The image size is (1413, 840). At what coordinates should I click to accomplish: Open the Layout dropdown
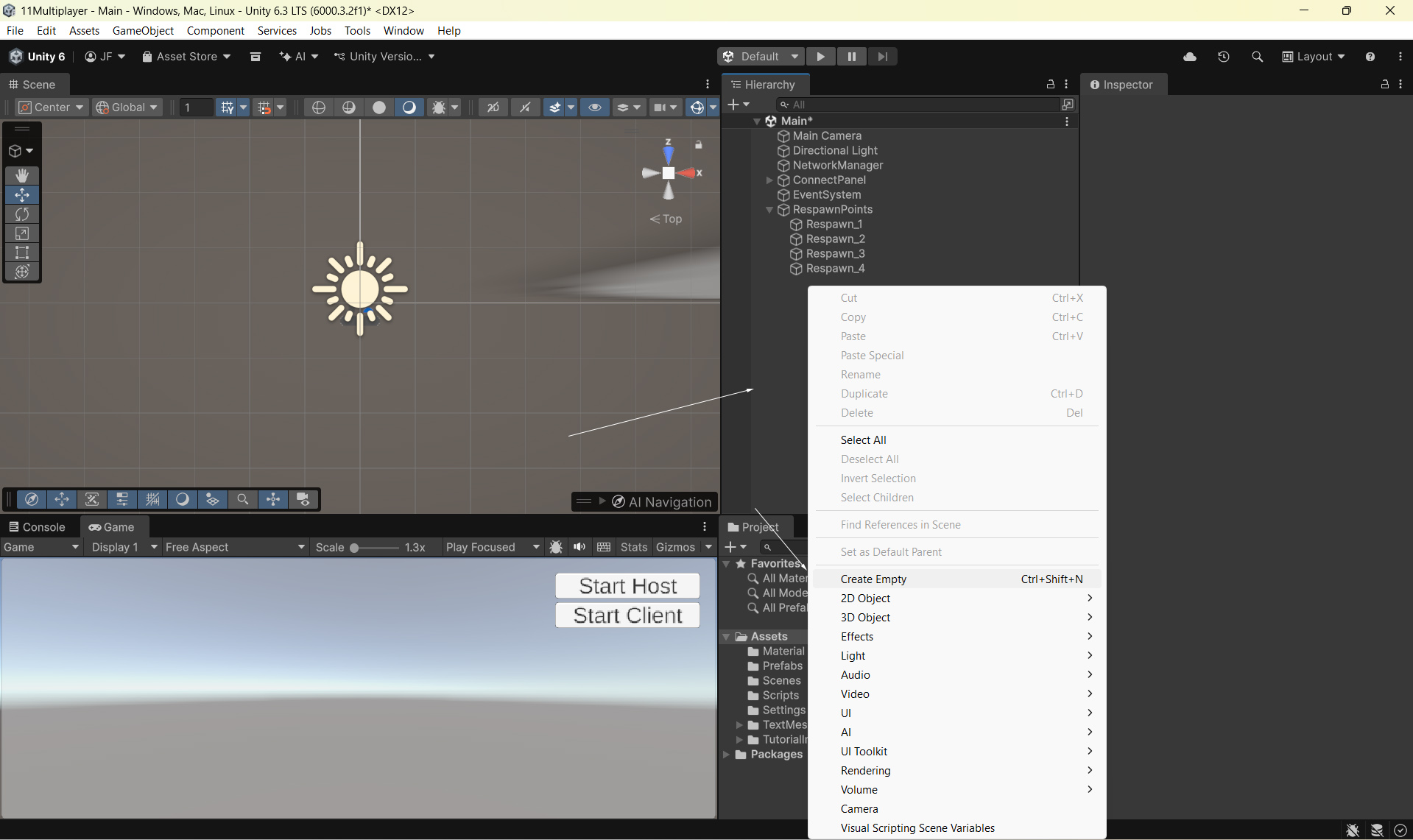click(1314, 57)
